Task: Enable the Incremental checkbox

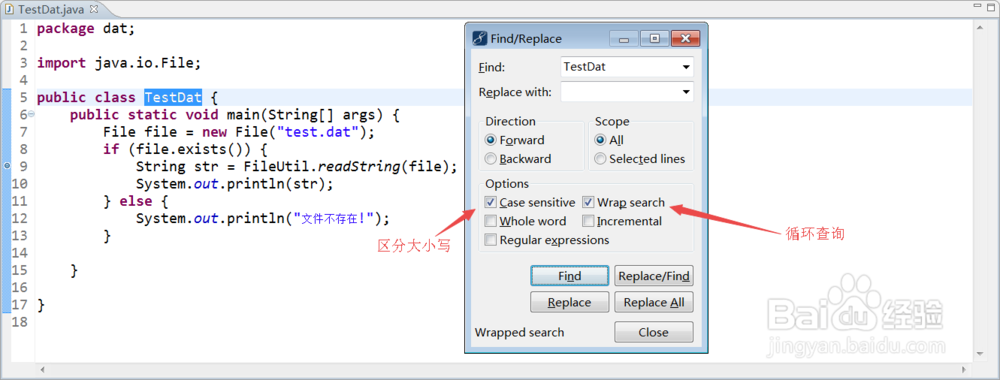Action: pos(588,221)
